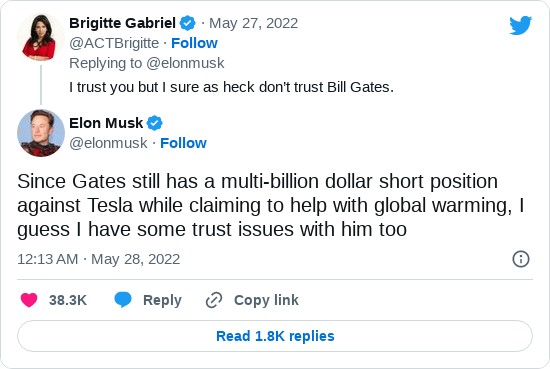This screenshot has height=369, width=550.
Task: Click the blue reply bubble icon
Action: [123, 300]
